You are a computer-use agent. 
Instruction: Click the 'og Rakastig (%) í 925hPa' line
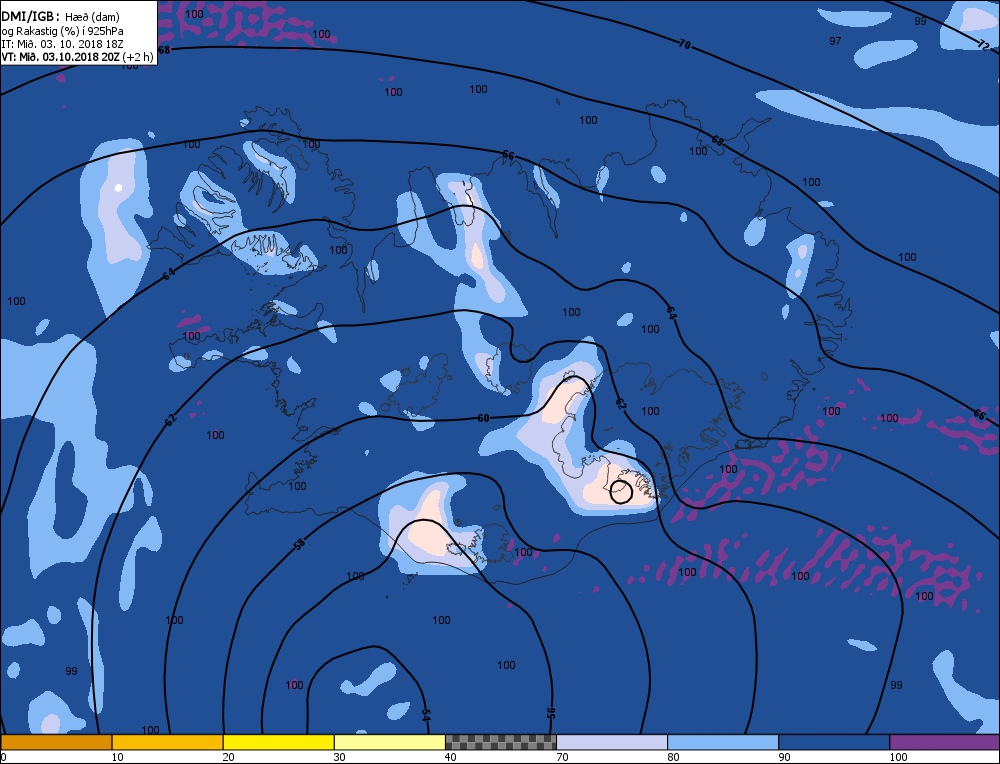tap(62, 31)
